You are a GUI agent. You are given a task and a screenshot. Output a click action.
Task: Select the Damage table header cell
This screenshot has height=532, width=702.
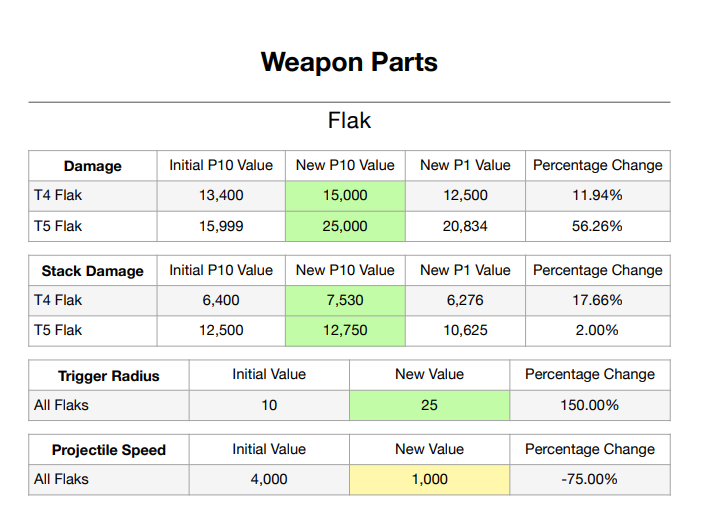tap(93, 167)
